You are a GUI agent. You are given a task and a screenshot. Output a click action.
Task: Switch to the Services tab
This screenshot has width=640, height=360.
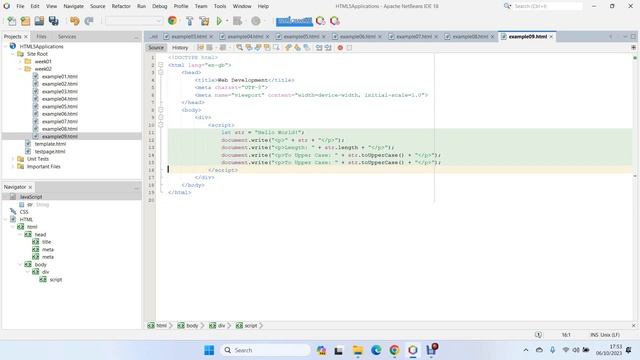tap(67, 37)
